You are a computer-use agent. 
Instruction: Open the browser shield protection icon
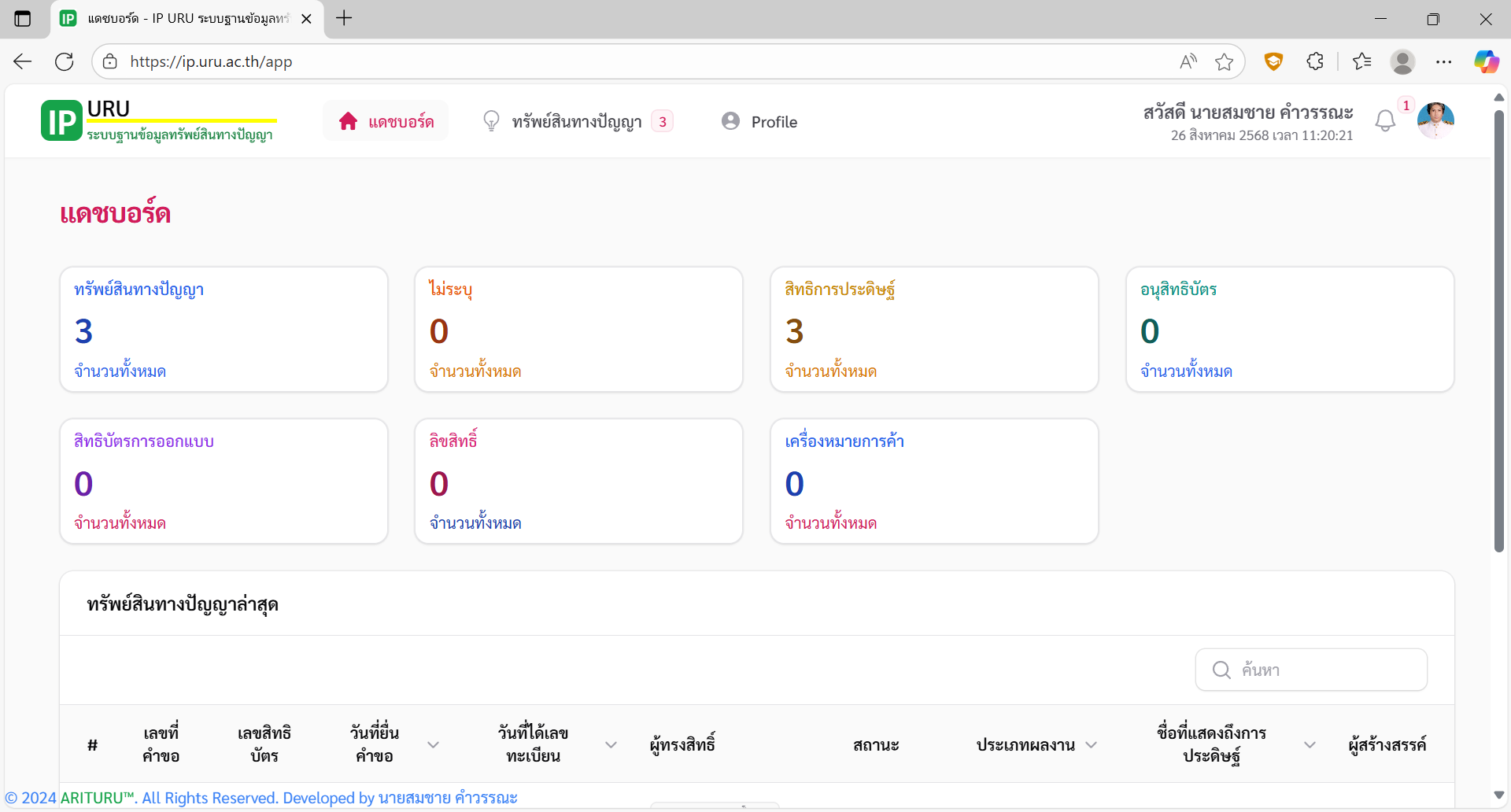point(1274,61)
